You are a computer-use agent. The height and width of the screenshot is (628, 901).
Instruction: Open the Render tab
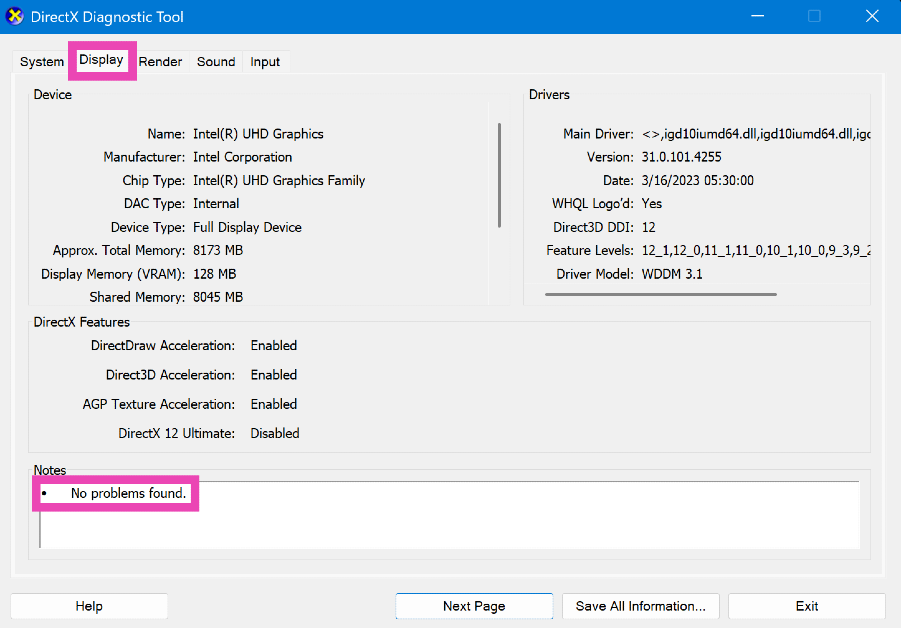click(x=160, y=62)
